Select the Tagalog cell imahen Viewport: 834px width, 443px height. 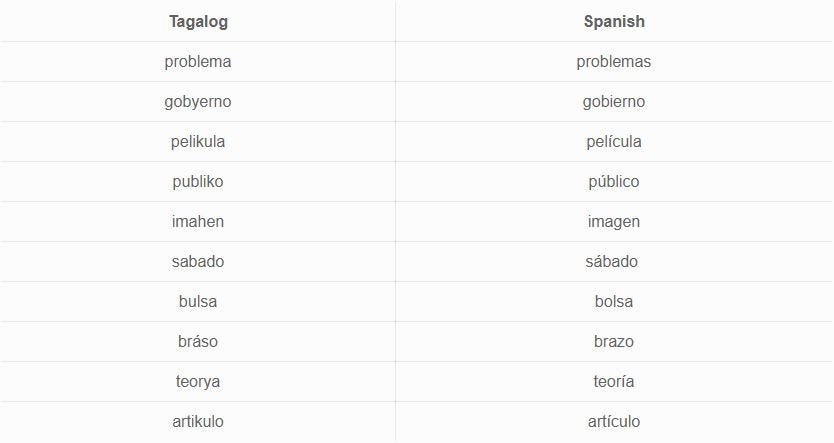[x=198, y=221]
